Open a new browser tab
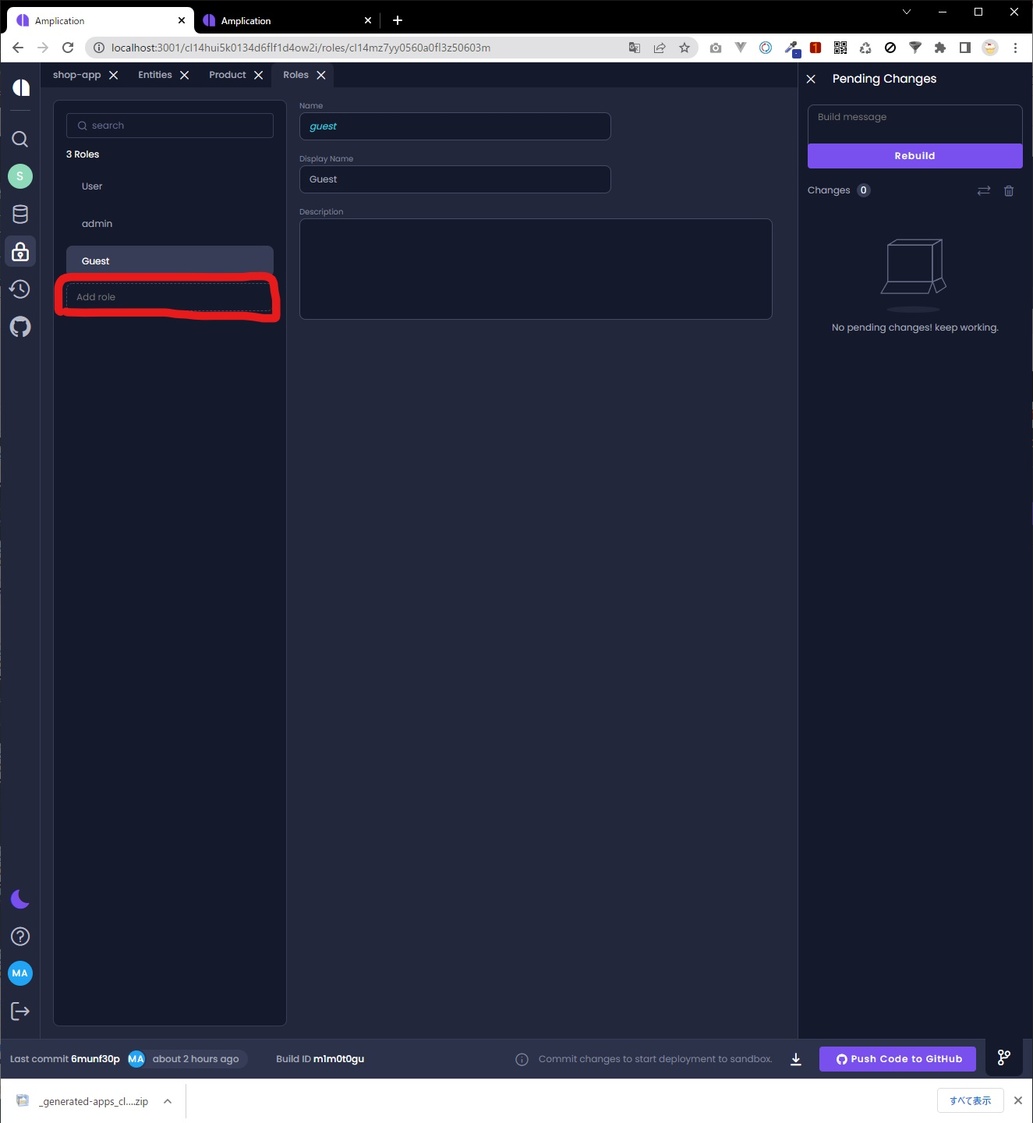 (x=398, y=20)
